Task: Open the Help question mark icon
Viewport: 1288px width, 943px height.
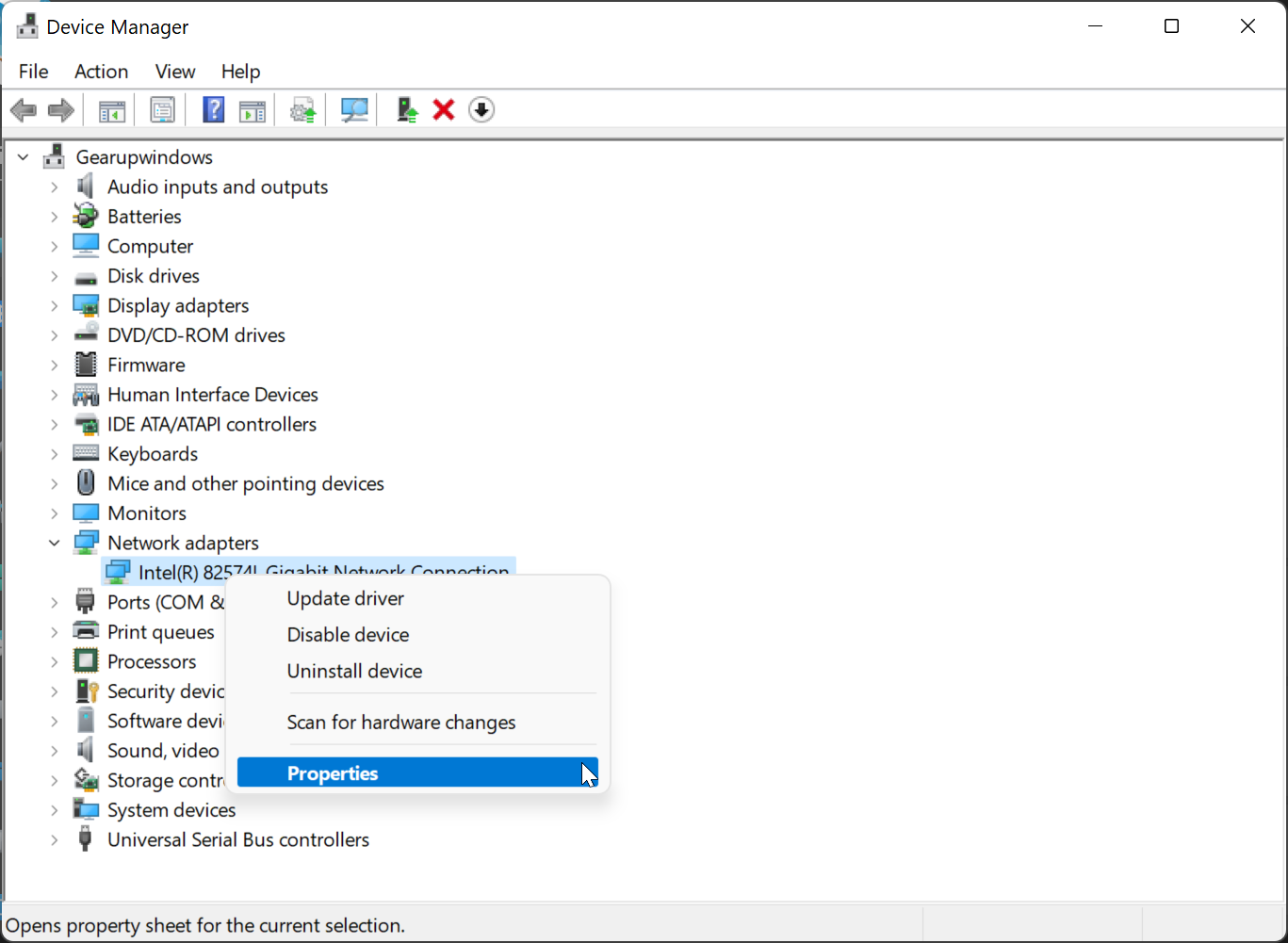Action: tap(214, 110)
